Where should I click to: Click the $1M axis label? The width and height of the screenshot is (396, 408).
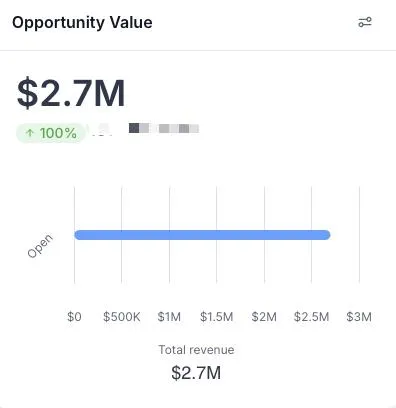169,316
